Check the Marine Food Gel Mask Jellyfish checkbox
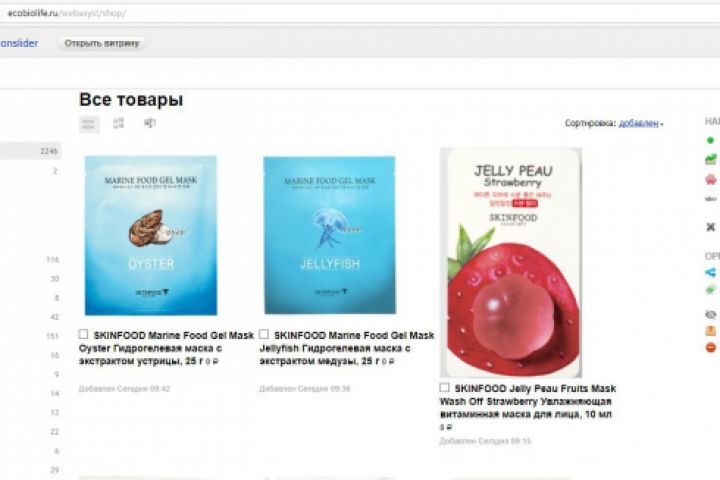 click(x=264, y=334)
